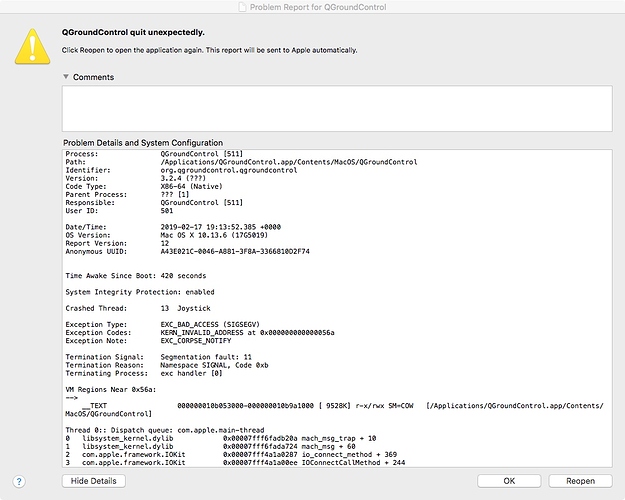
Task: Click the path '/Applications/QGroundControl.app/Contents/MacOS/QGroundControl'
Action: pyautogui.click(x=289, y=162)
